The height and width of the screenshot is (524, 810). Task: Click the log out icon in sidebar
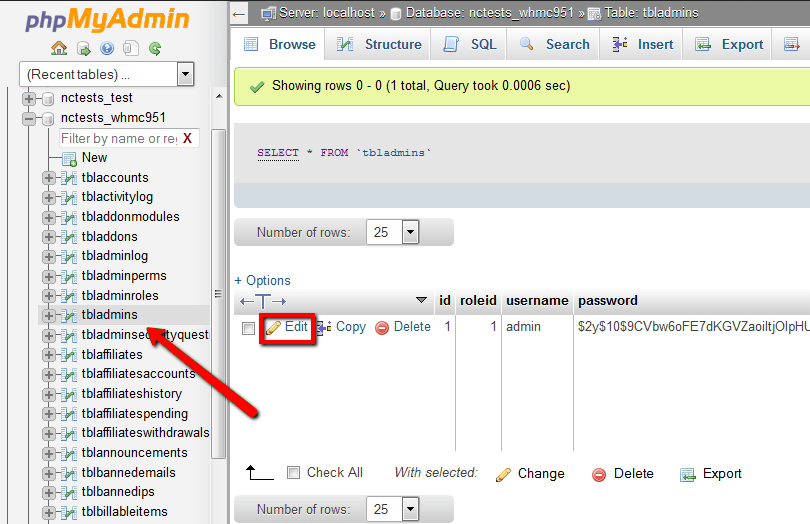coord(83,48)
